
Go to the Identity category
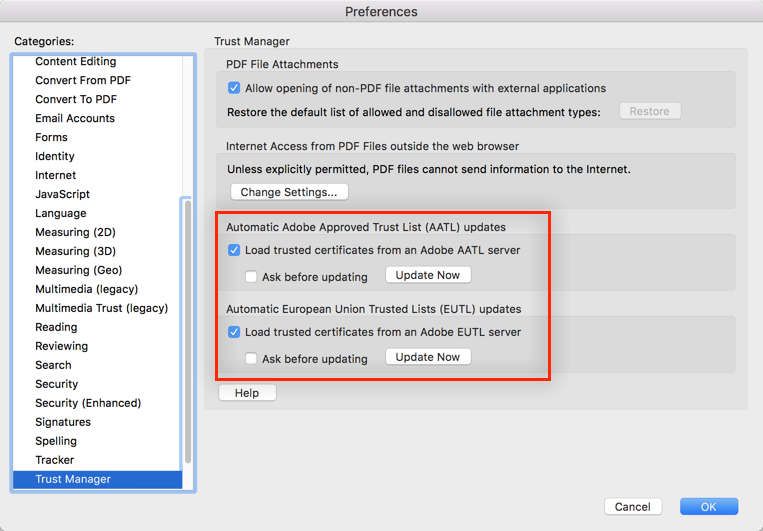tap(55, 156)
